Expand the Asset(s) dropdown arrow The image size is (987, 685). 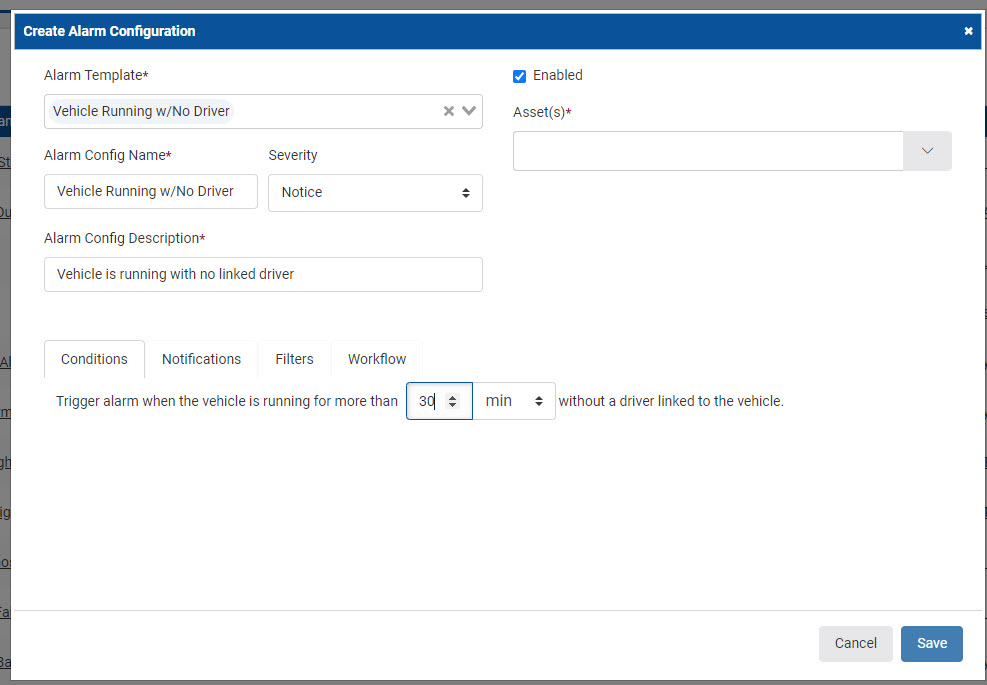point(927,151)
